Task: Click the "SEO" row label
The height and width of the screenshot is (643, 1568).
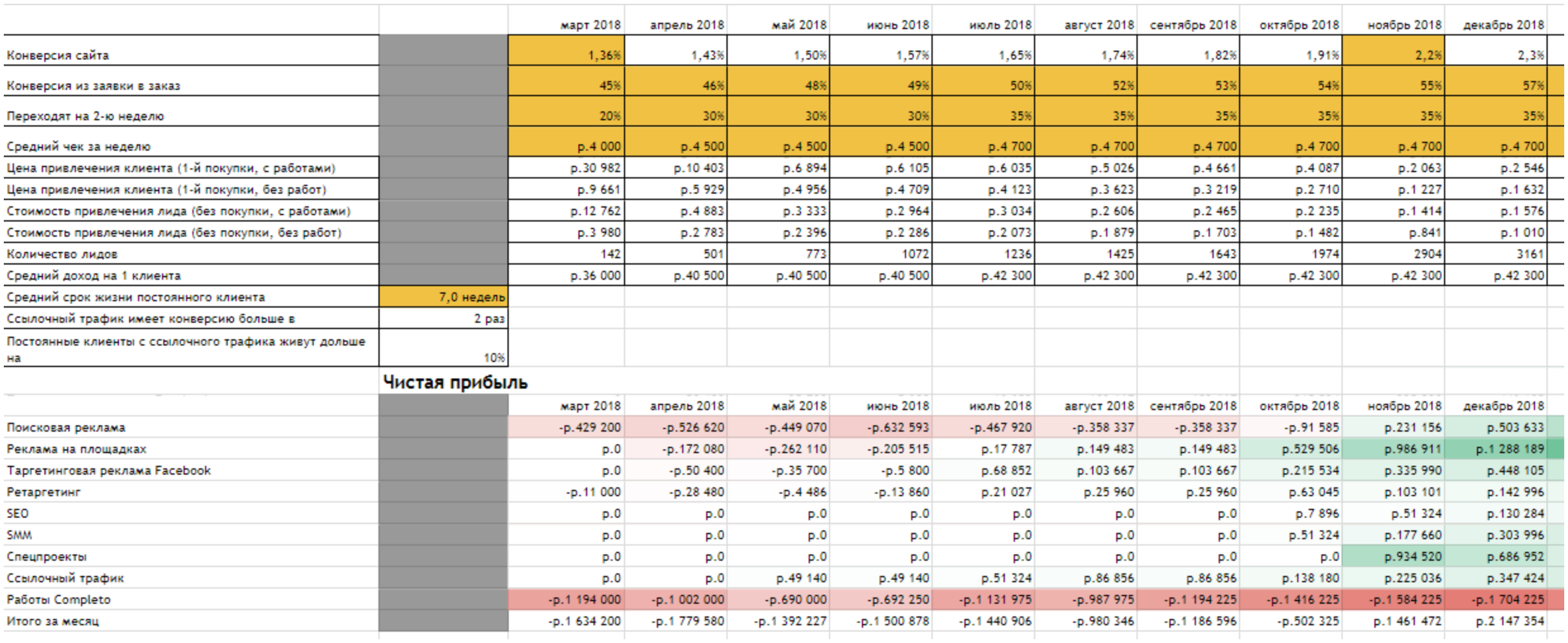Action: click(17, 513)
